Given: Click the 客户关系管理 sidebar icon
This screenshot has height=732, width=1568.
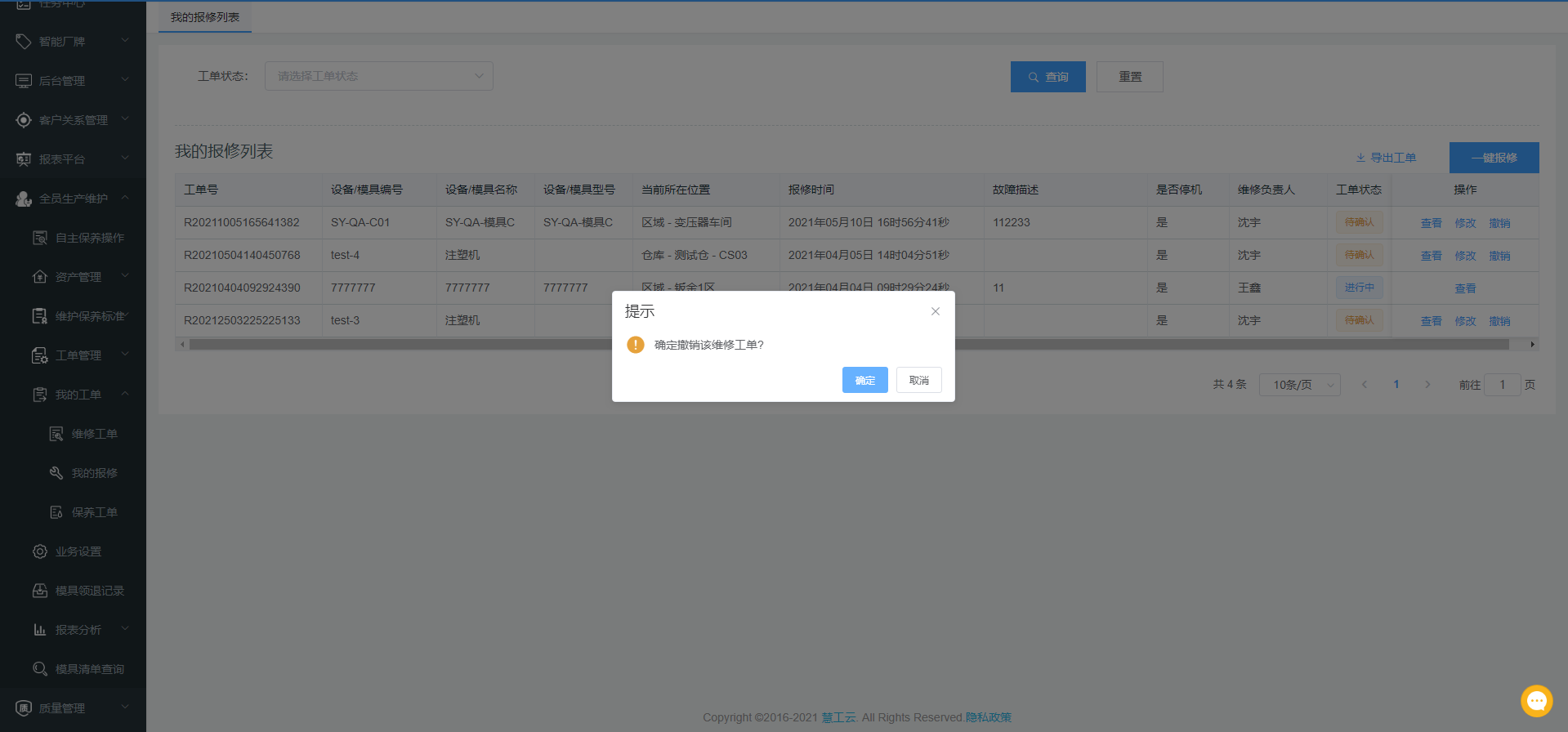Looking at the screenshot, I should click(24, 120).
